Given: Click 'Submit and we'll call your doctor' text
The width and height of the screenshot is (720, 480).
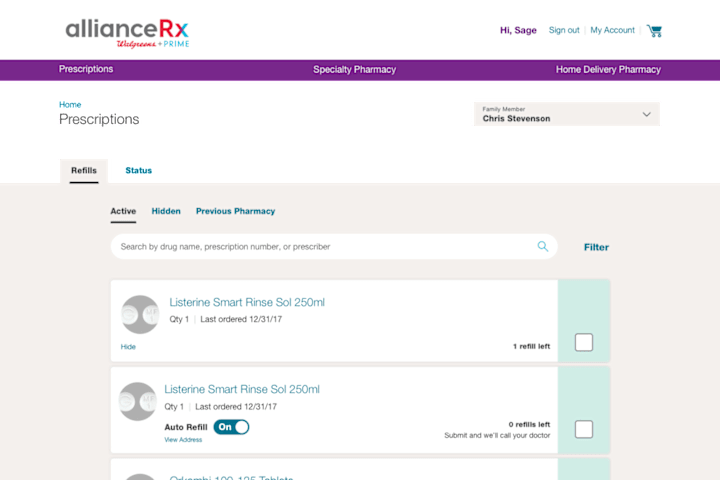Looking at the screenshot, I should point(497,435).
